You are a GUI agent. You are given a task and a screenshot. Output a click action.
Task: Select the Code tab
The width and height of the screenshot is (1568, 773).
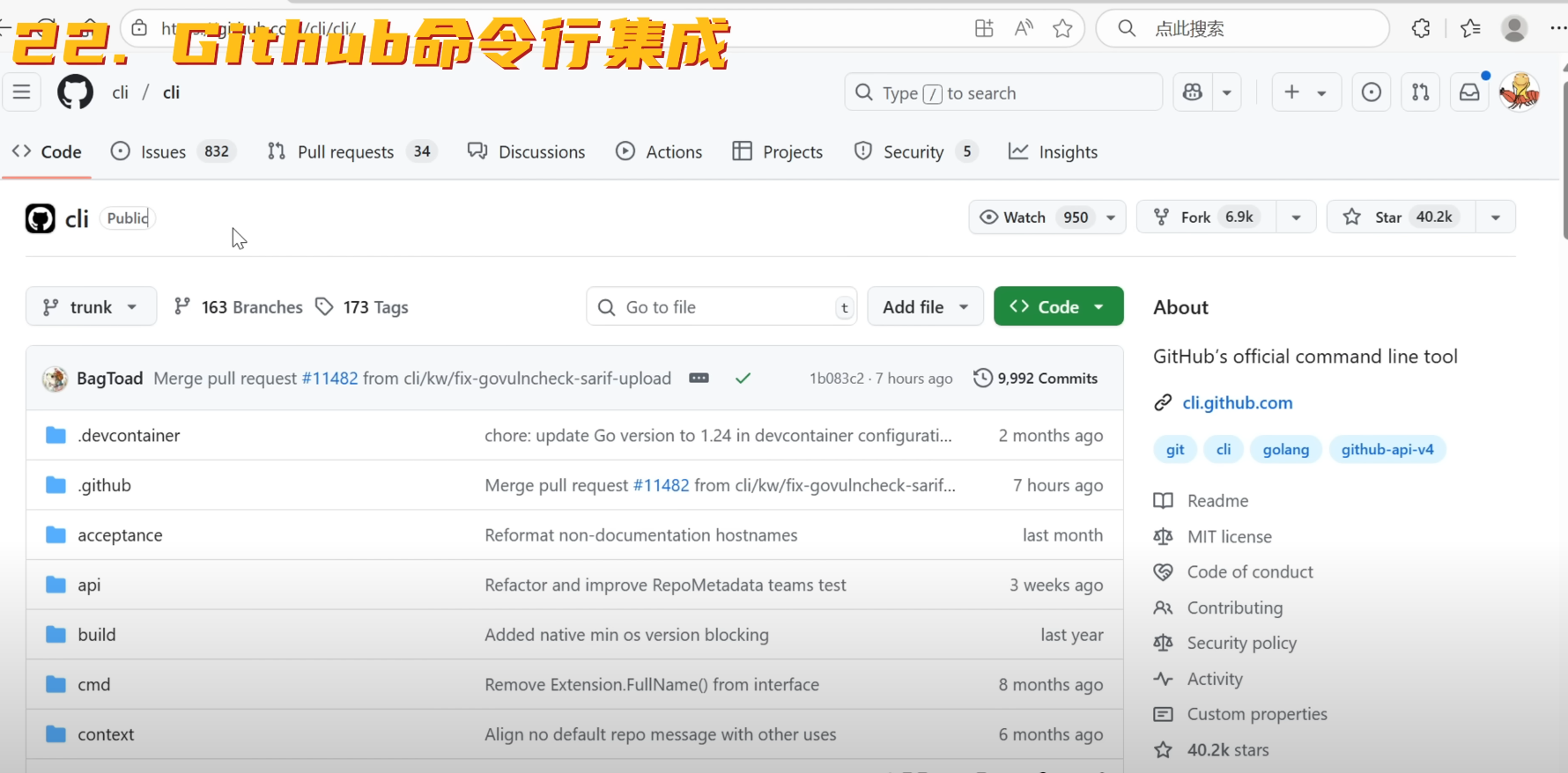point(47,152)
